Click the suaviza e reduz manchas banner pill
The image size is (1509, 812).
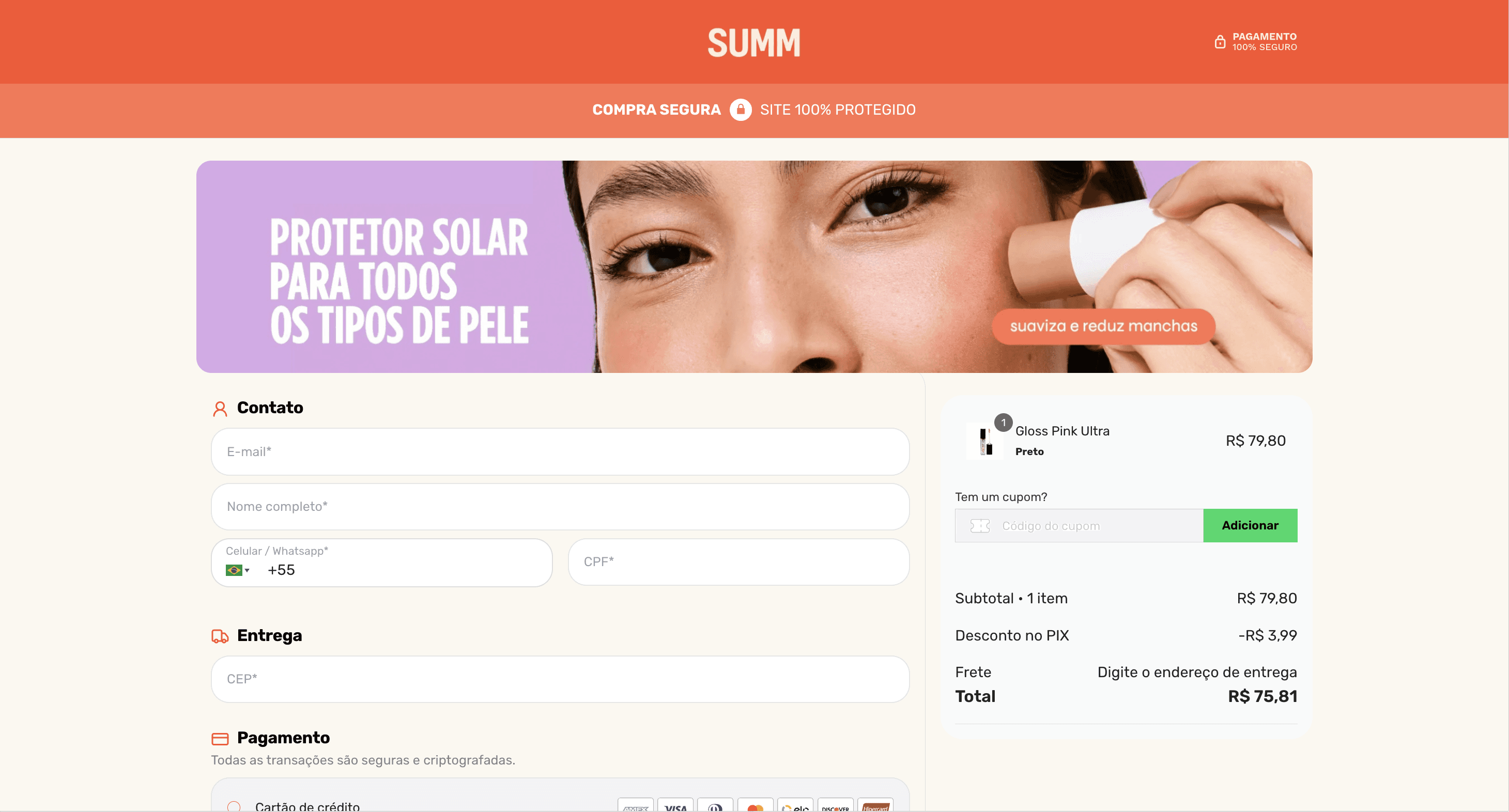tap(1103, 326)
